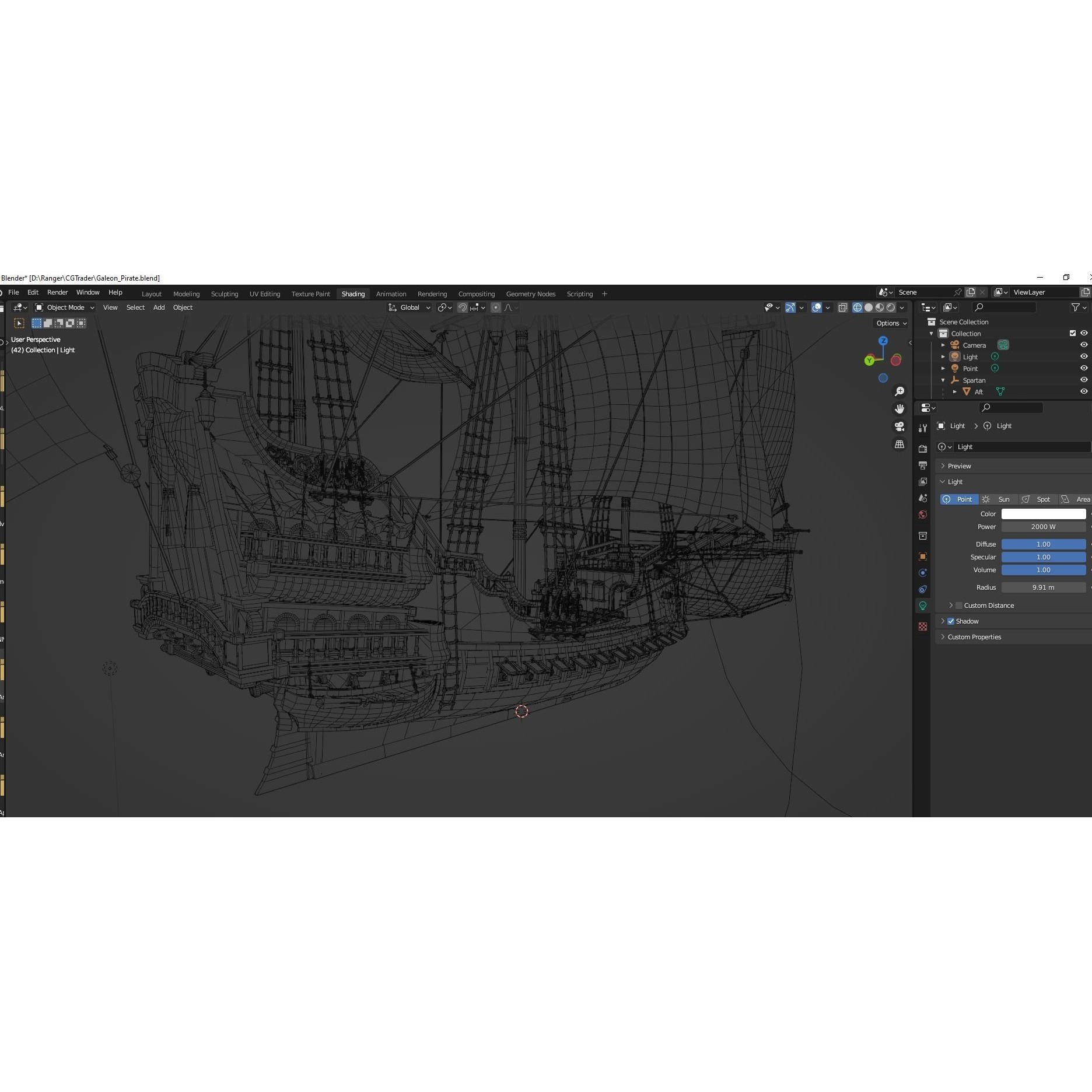Switch the light type to Sun
This screenshot has width=1092, height=1092.
[x=999, y=499]
